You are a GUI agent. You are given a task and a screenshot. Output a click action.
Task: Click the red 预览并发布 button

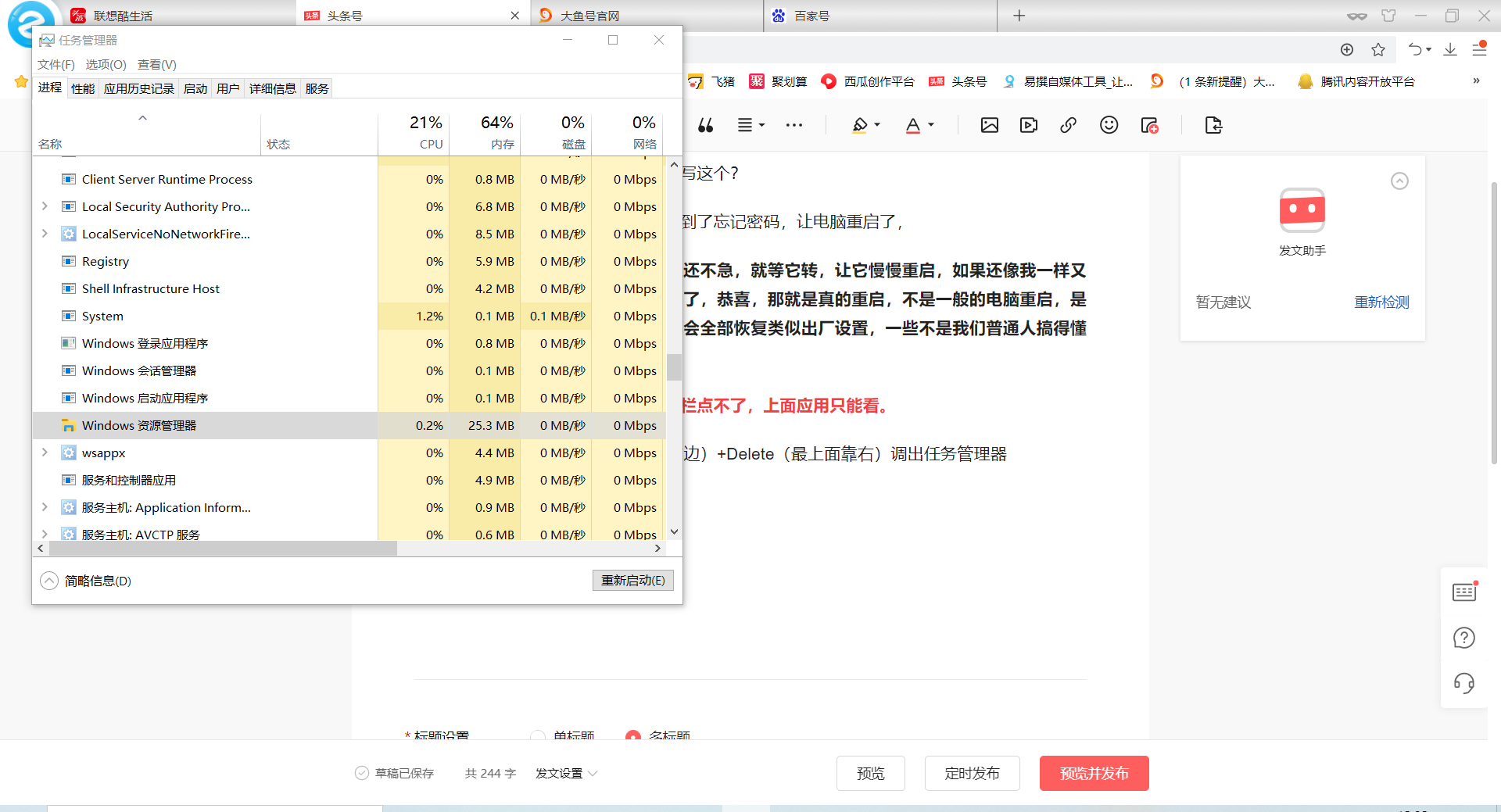(1094, 773)
